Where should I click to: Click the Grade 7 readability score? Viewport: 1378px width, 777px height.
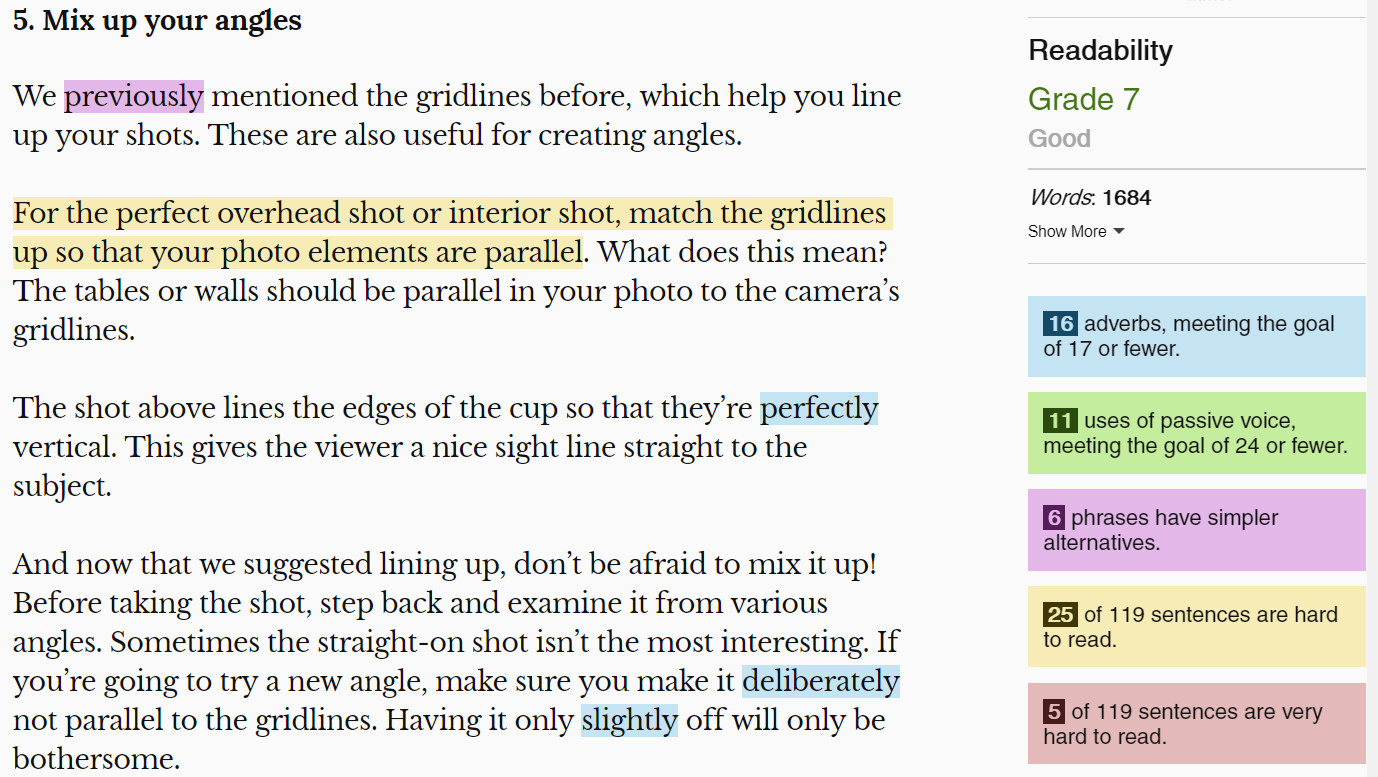pos(1083,99)
